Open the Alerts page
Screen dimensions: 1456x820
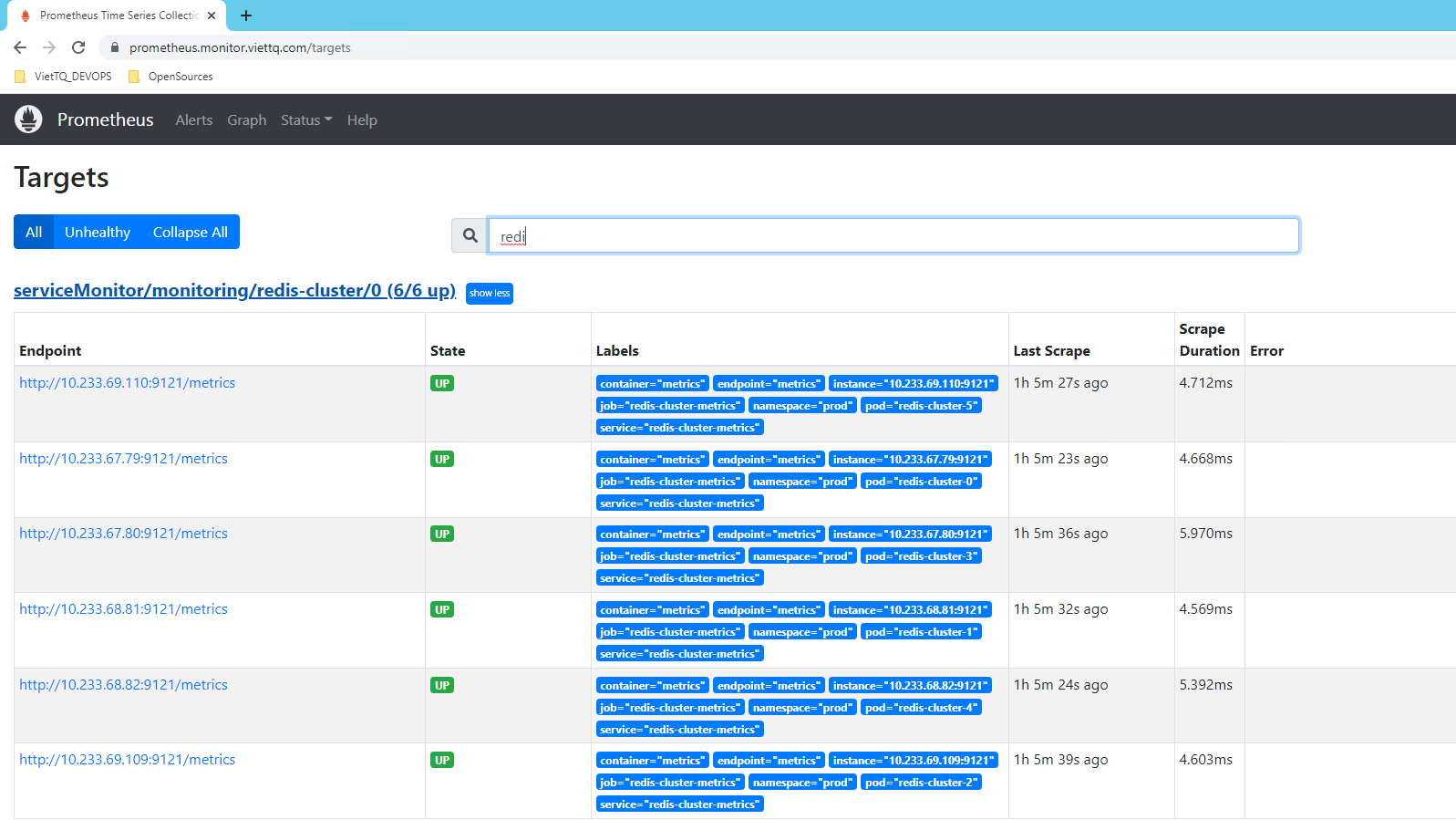pyautogui.click(x=194, y=120)
